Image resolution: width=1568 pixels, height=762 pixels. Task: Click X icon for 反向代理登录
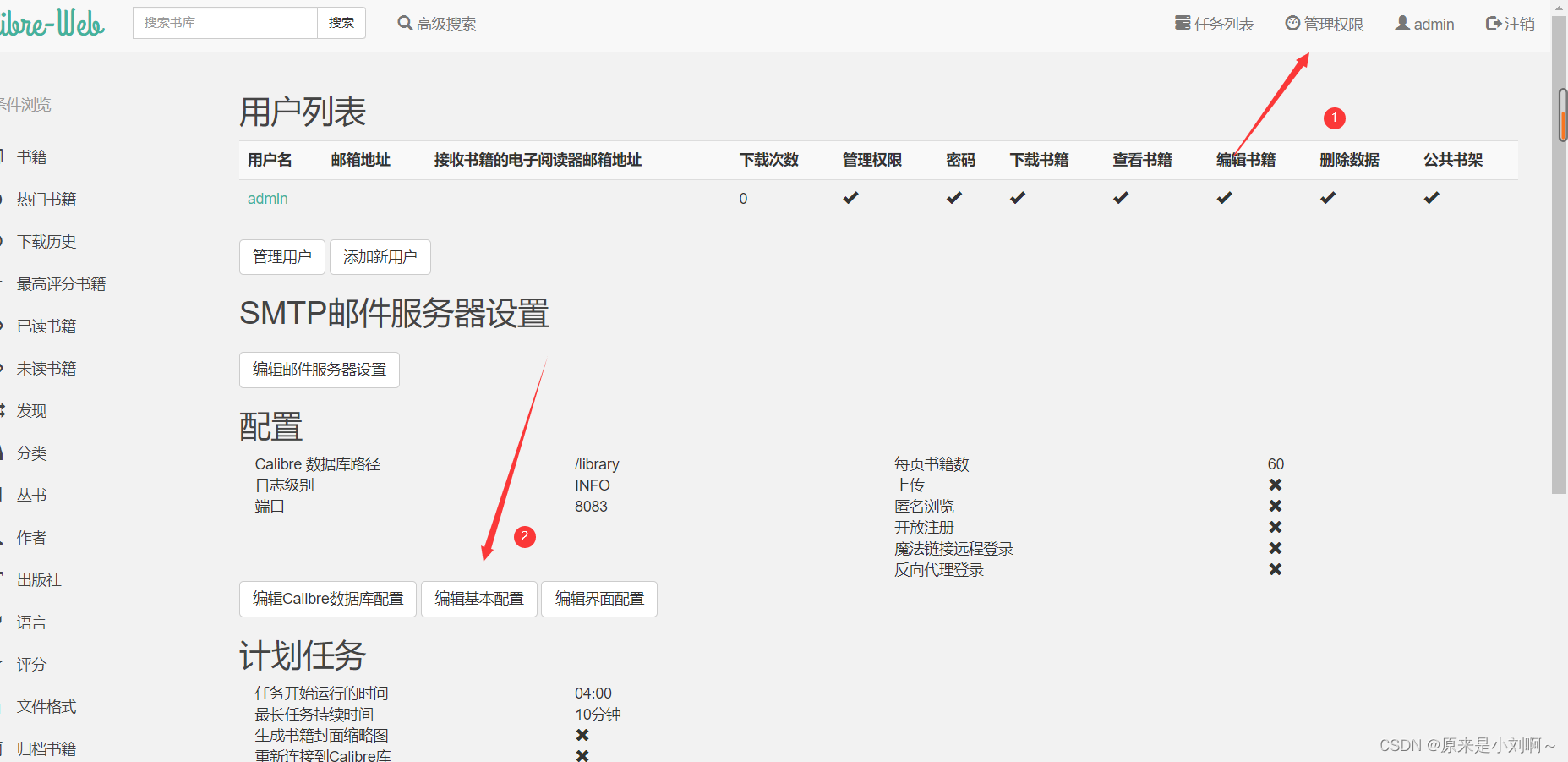(1276, 569)
